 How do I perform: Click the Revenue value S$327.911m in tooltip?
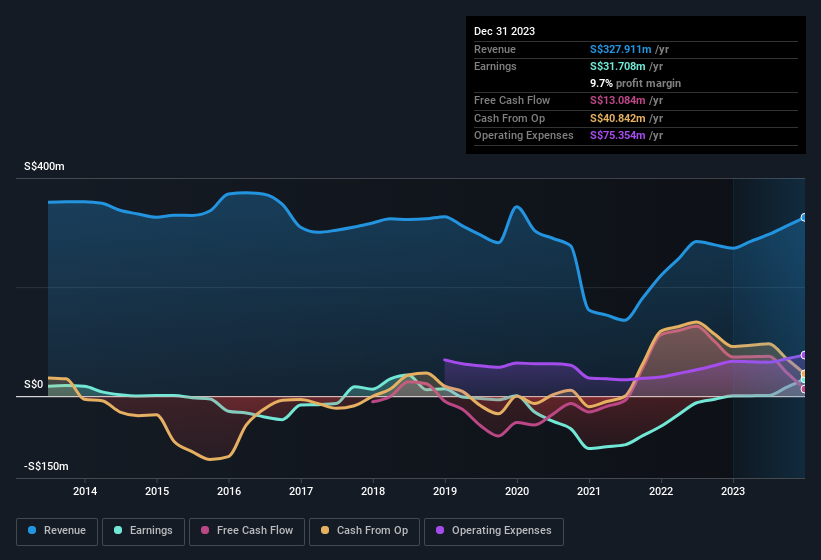(618, 49)
